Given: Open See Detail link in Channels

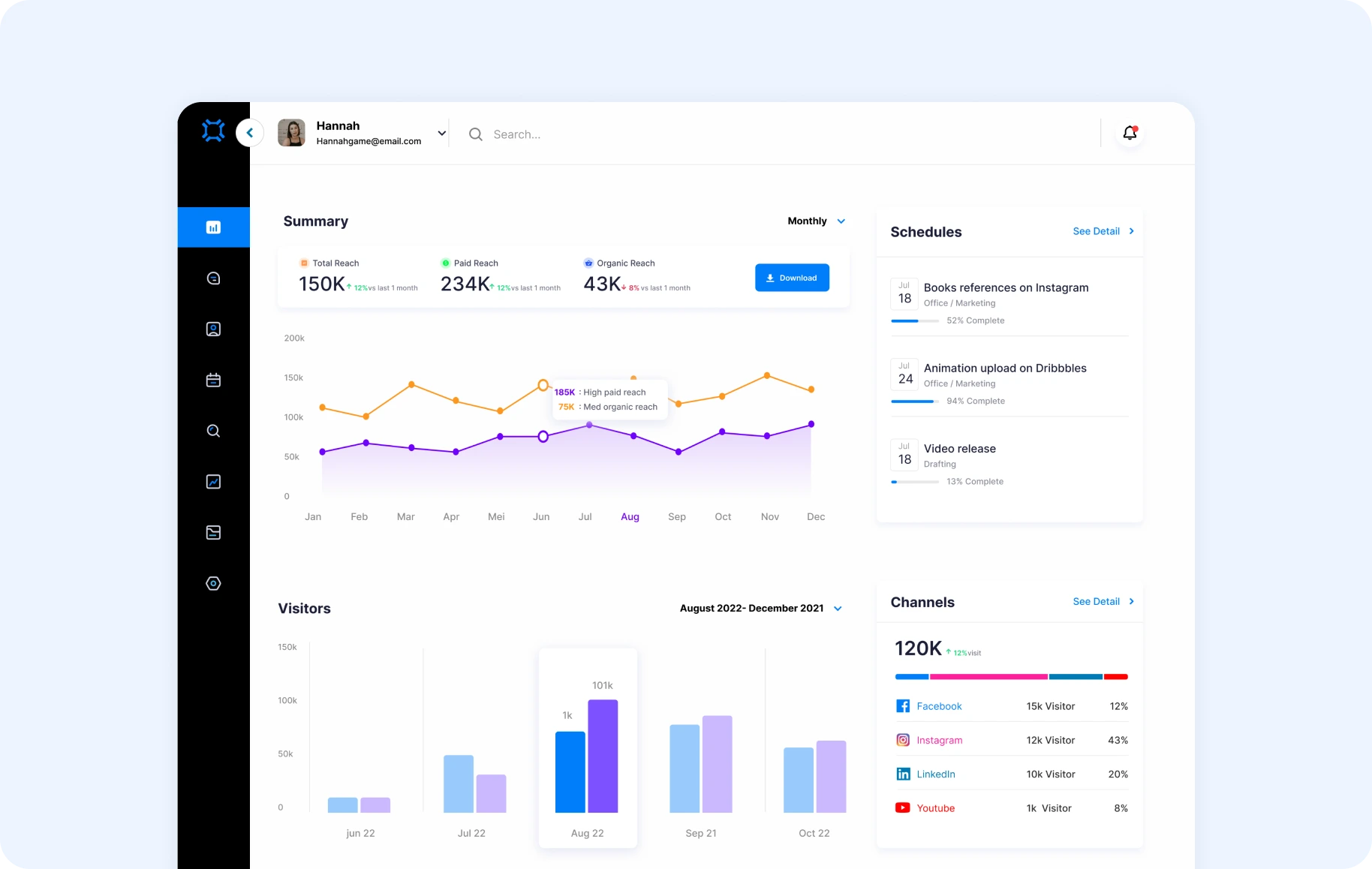Looking at the screenshot, I should (x=1103, y=602).
